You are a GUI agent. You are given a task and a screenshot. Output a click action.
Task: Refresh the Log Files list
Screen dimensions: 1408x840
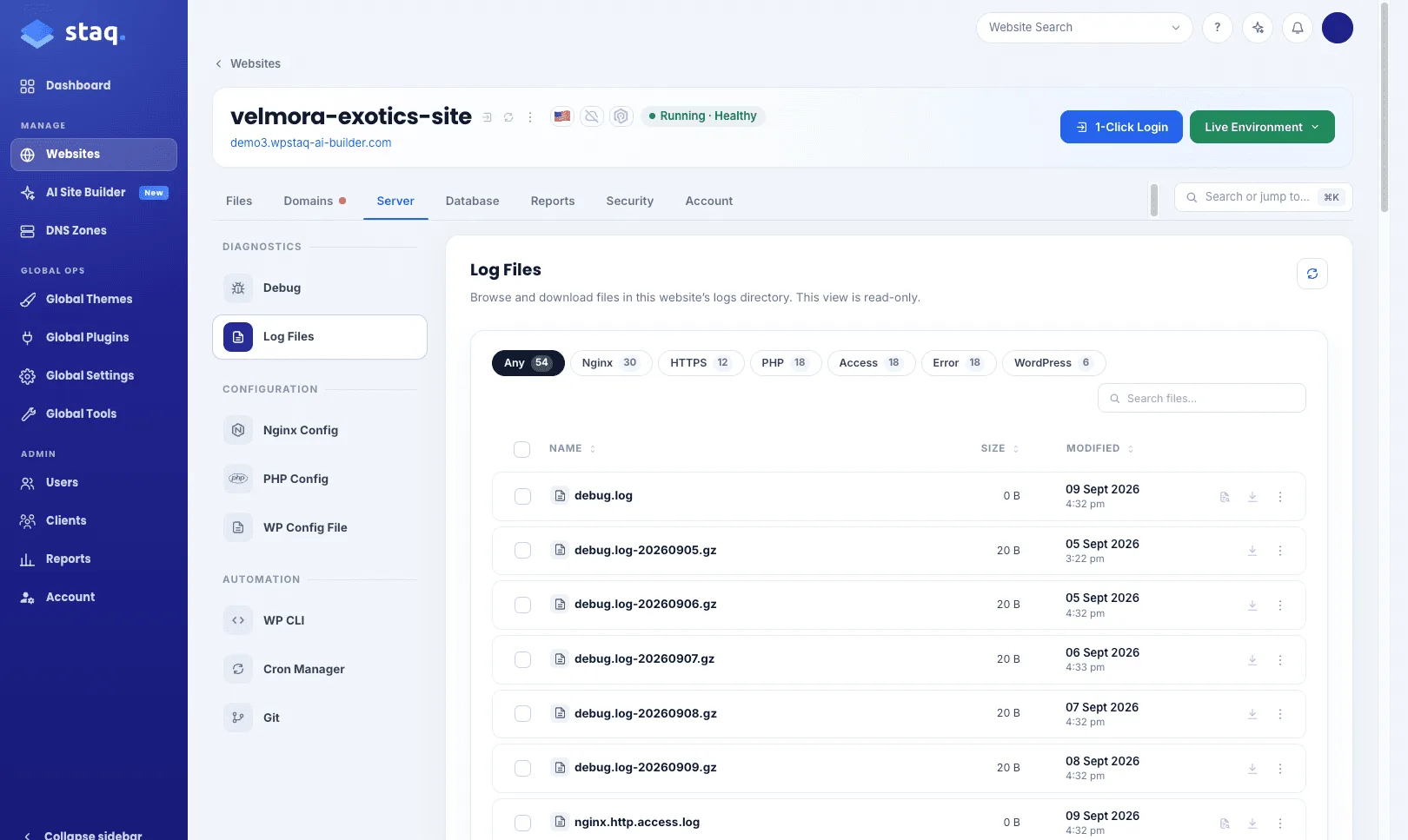tap(1312, 274)
